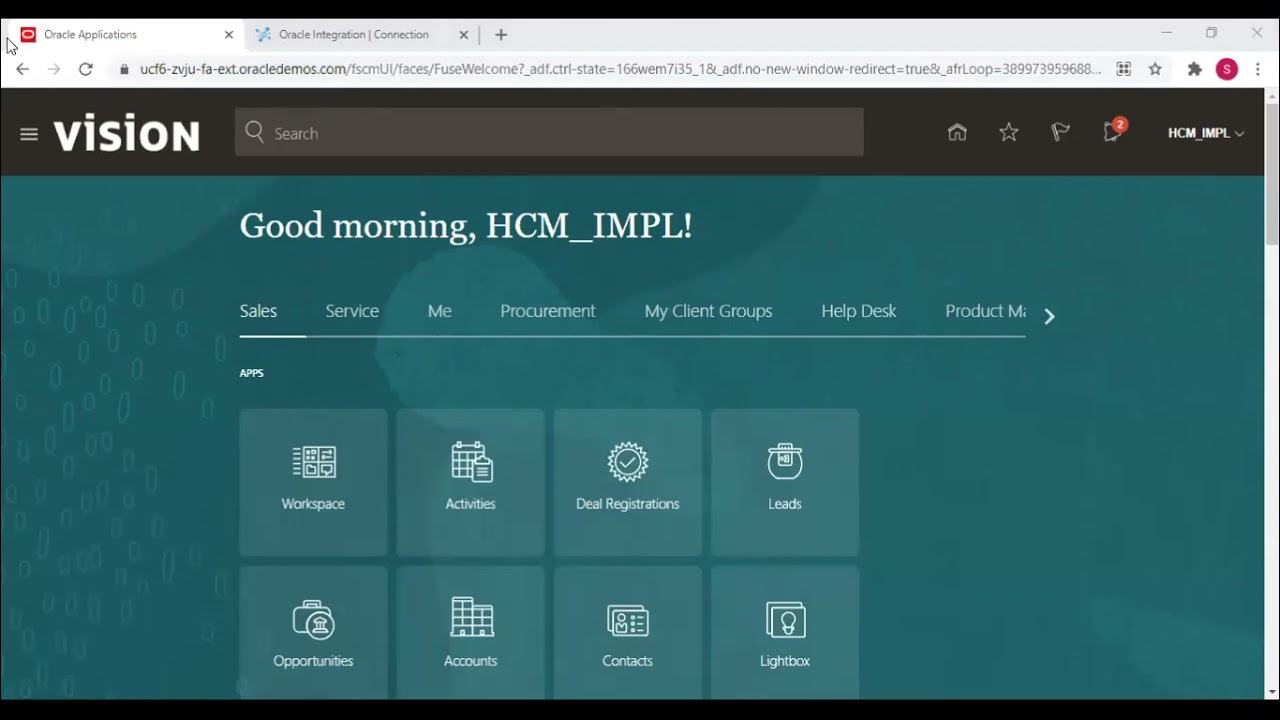Go back in browser history

pos(23,69)
